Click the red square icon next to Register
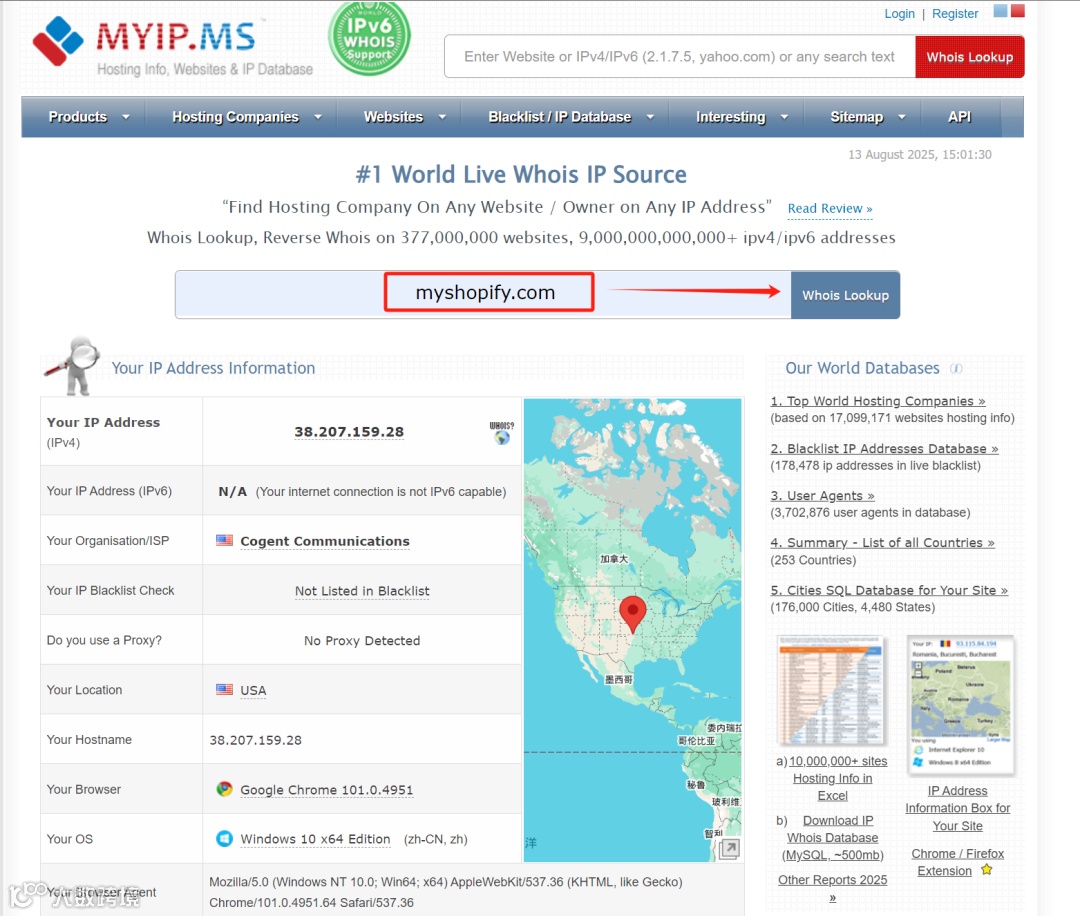The height and width of the screenshot is (916, 1080). (1017, 10)
